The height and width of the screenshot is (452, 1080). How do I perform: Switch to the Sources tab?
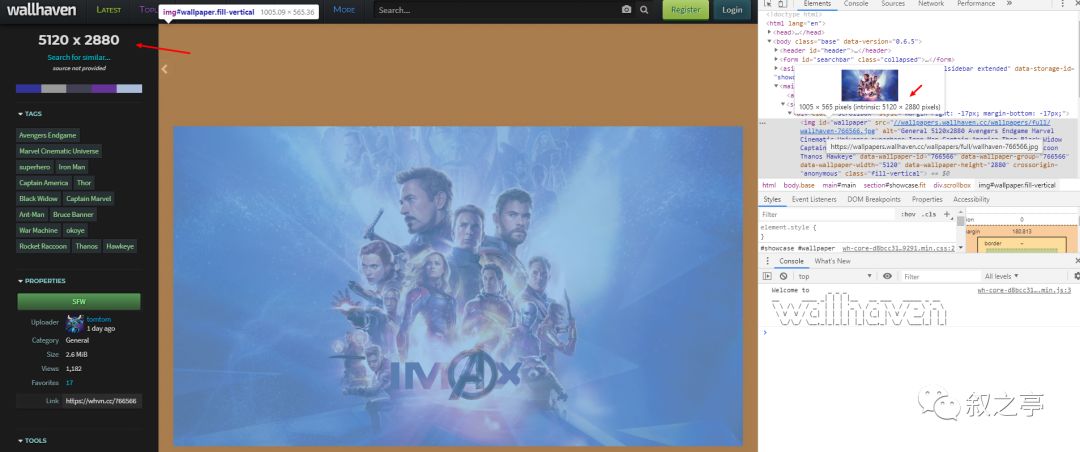[893, 4]
